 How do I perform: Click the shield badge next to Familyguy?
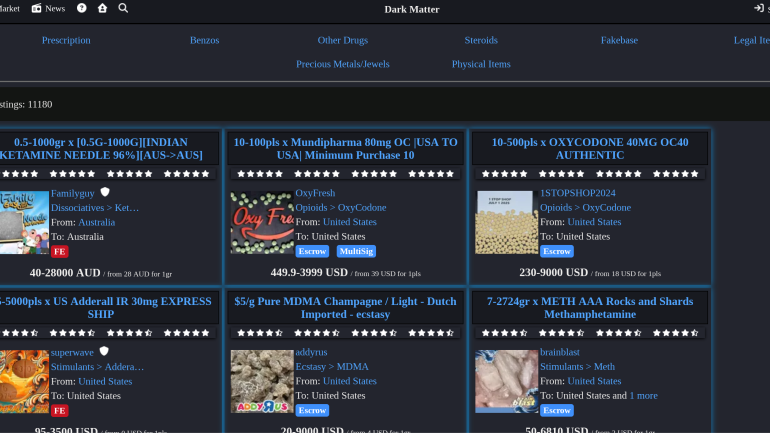(105, 192)
